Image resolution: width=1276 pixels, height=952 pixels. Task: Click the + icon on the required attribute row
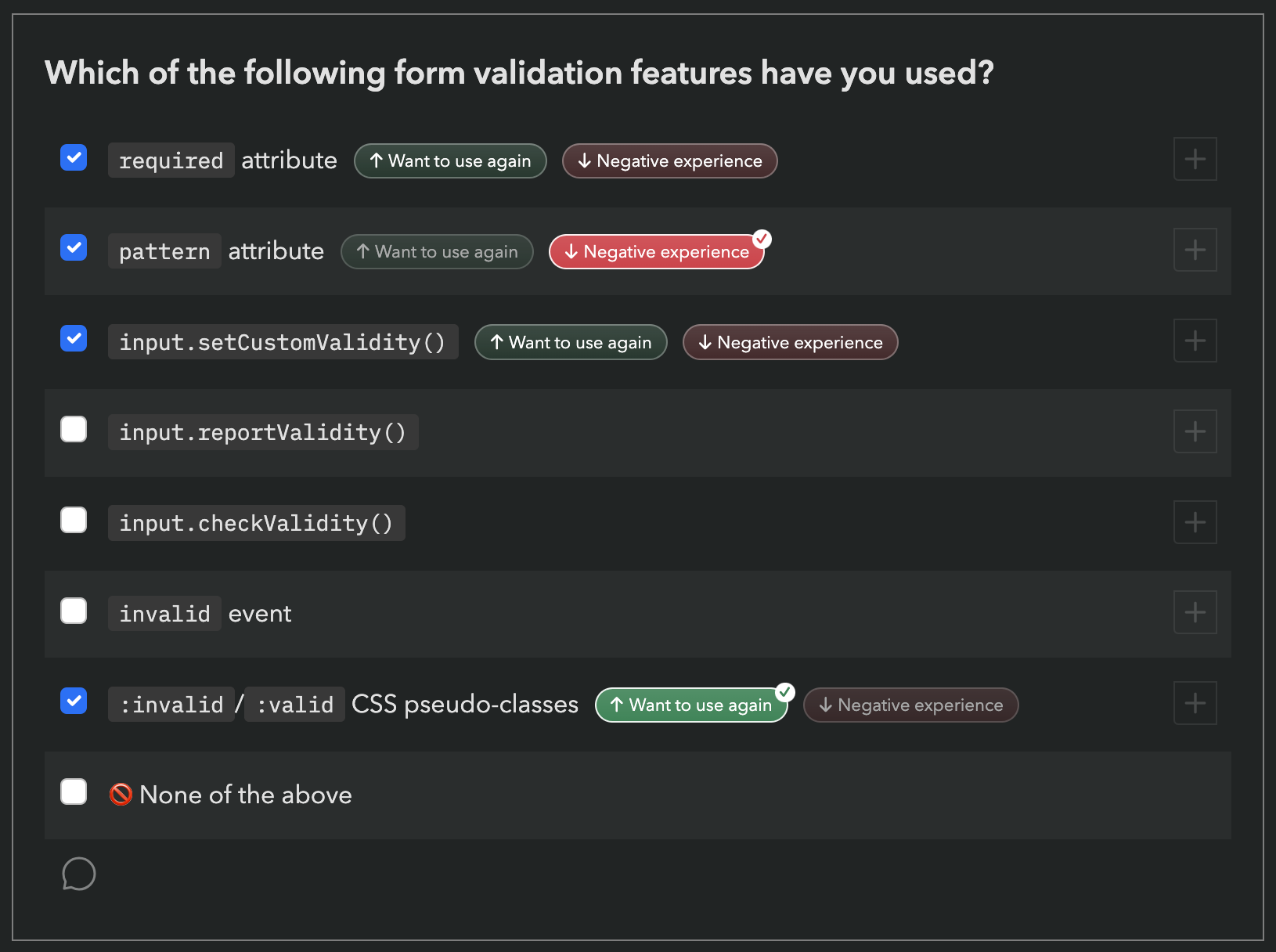coord(1195,158)
